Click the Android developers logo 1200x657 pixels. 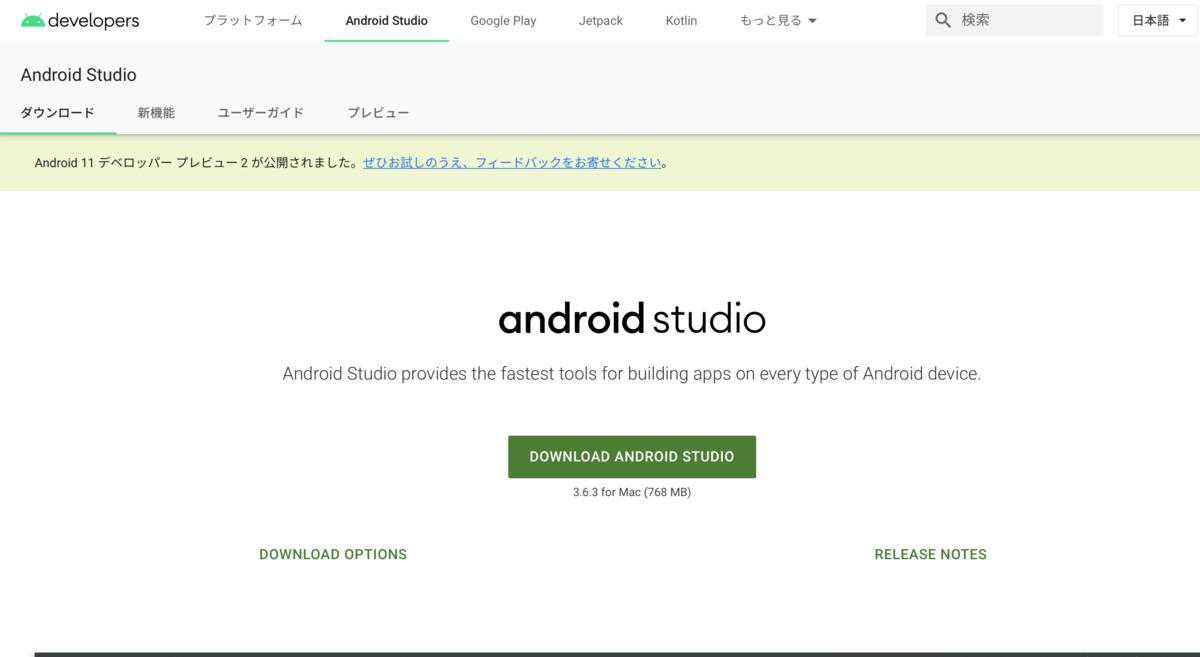(80, 20)
